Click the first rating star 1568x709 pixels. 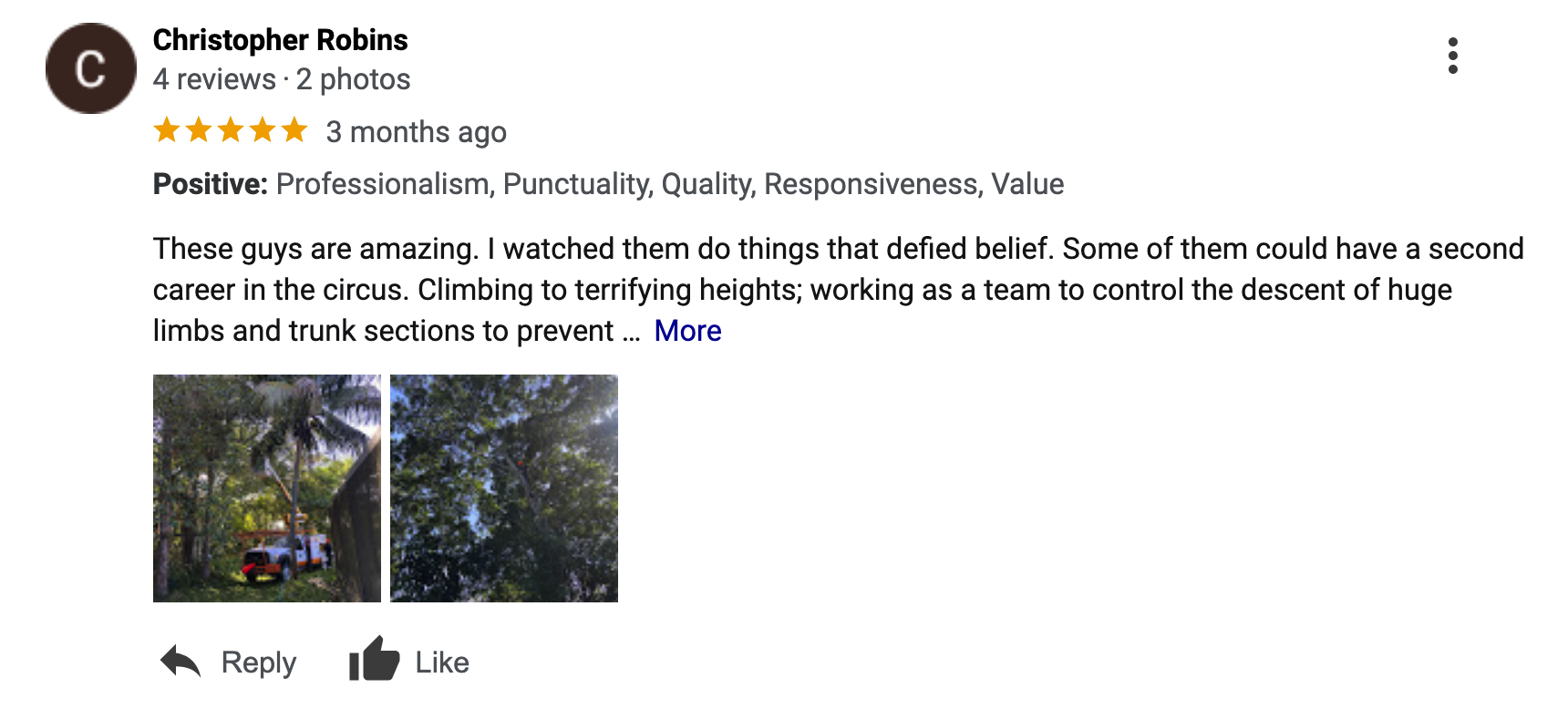(167, 130)
